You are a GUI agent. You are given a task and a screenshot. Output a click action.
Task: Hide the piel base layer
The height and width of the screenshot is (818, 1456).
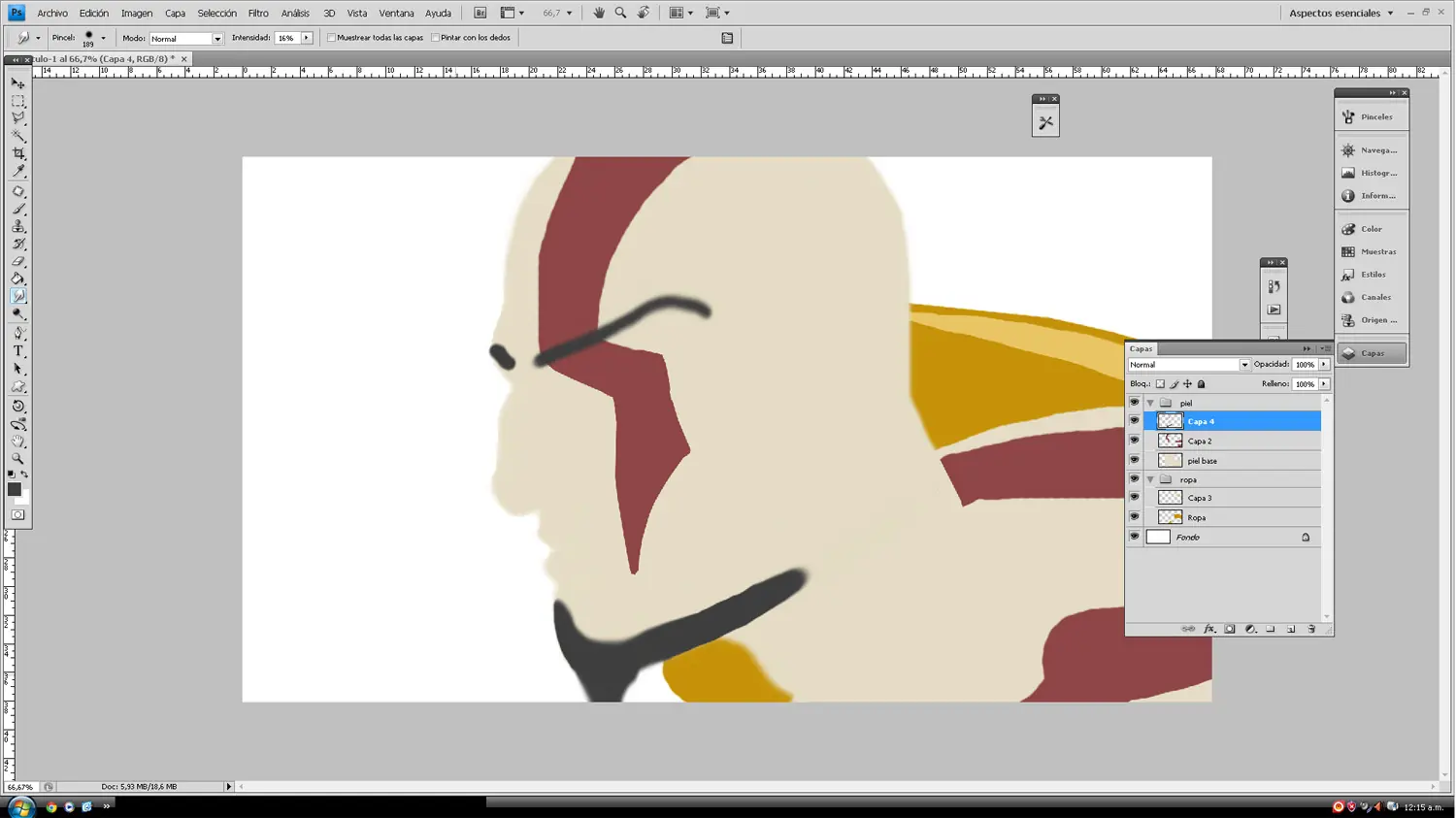point(1134,460)
